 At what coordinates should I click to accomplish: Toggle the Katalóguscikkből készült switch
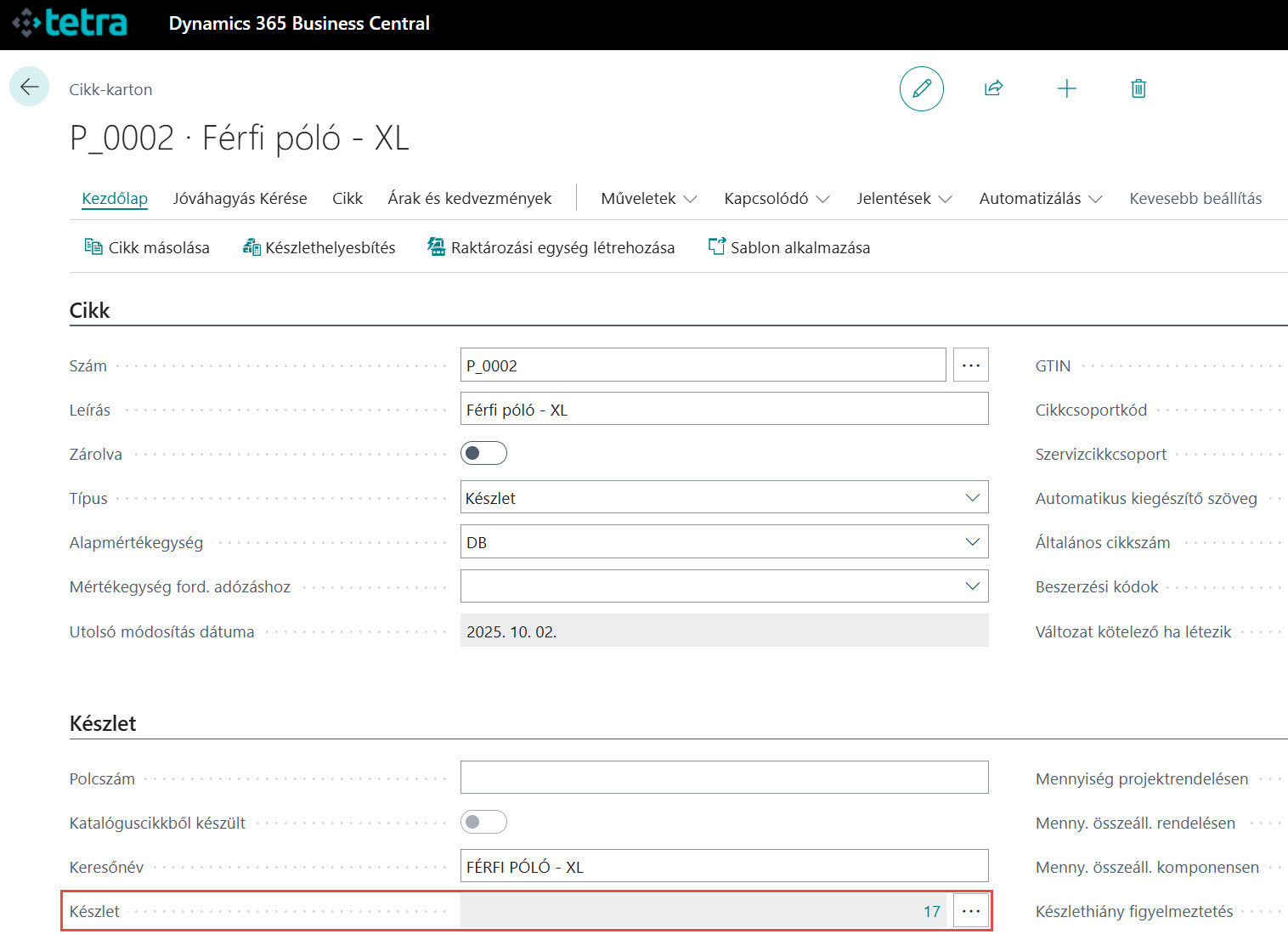pos(483,822)
